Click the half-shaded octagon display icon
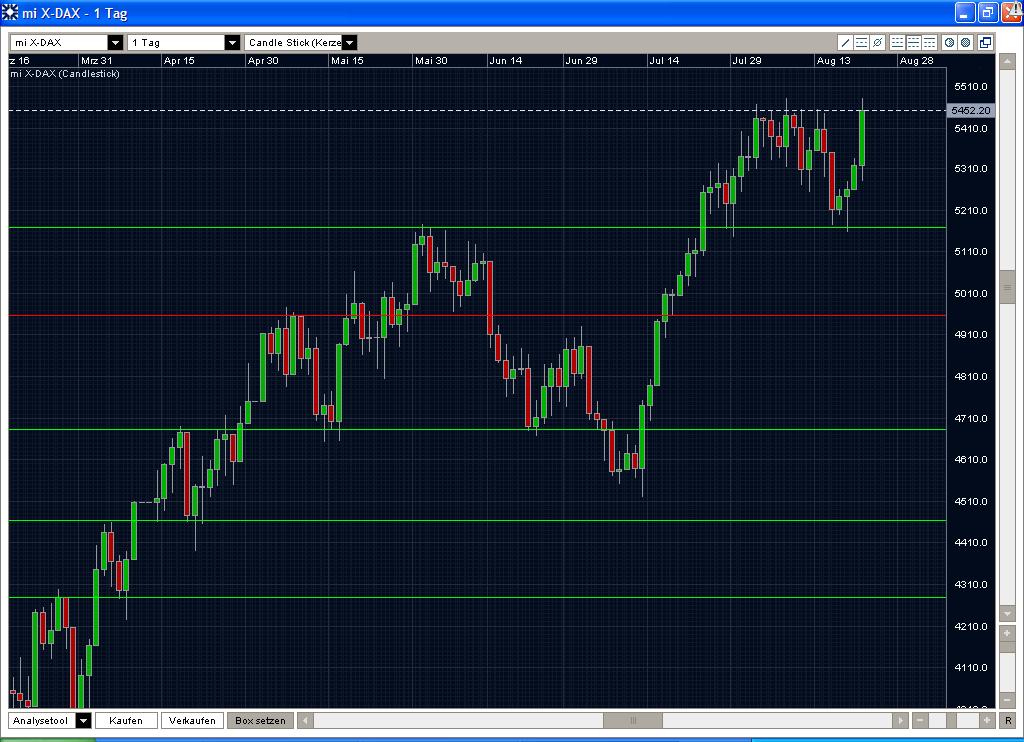The width and height of the screenshot is (1024, 742). (949, 42)
